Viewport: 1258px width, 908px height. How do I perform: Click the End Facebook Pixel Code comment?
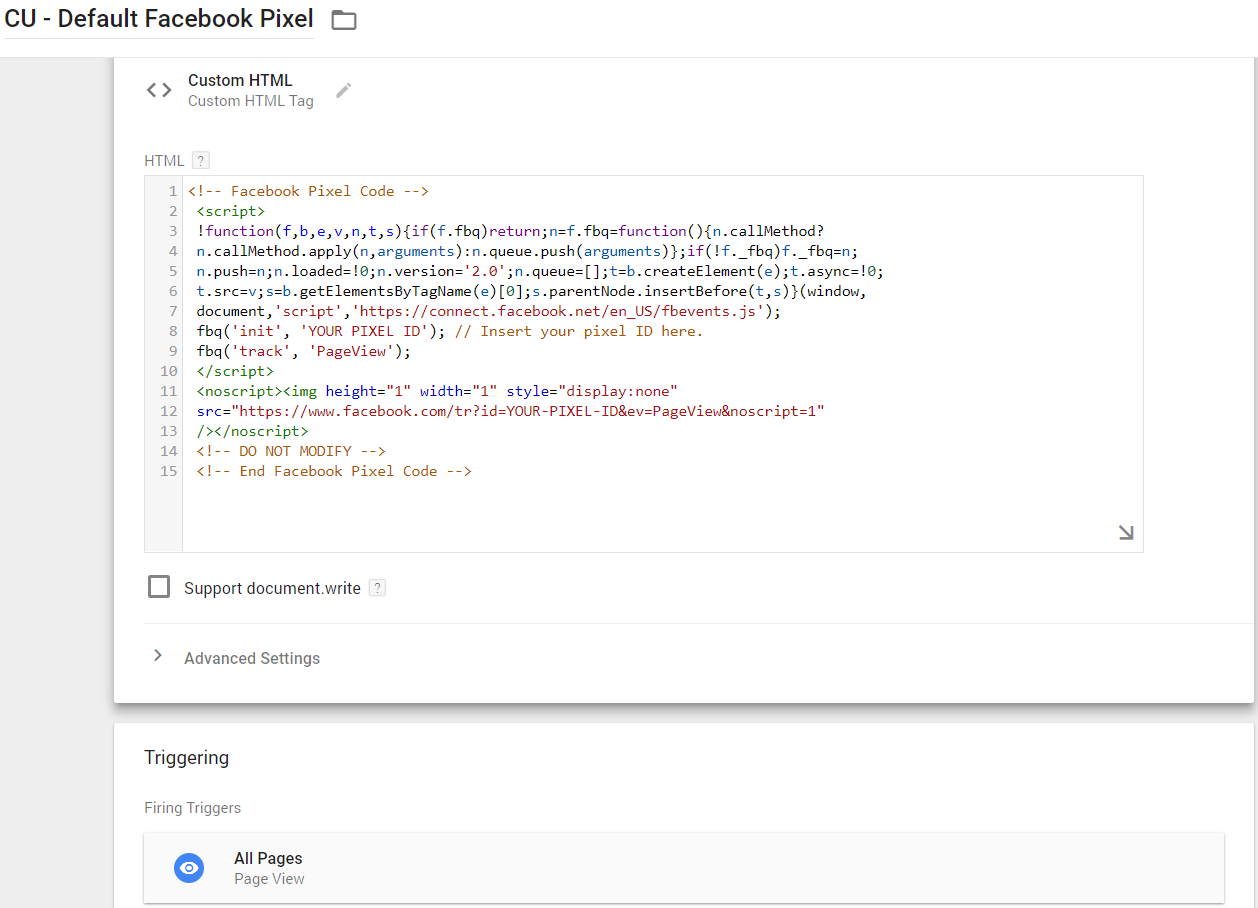(x=334, y=471)
